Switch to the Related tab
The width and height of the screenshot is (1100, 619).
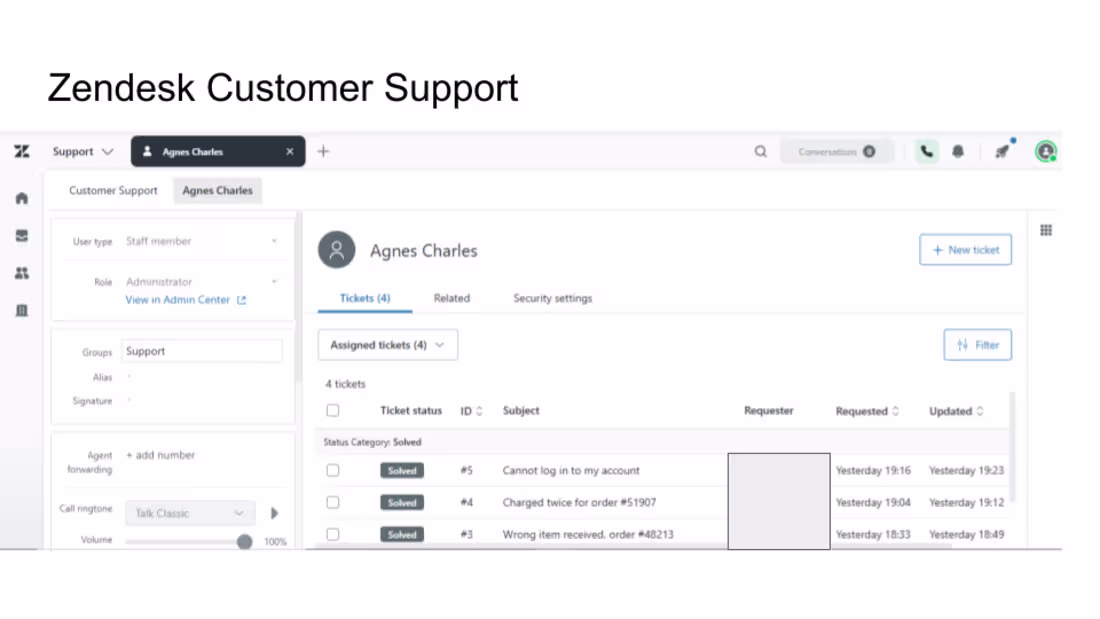452,298
